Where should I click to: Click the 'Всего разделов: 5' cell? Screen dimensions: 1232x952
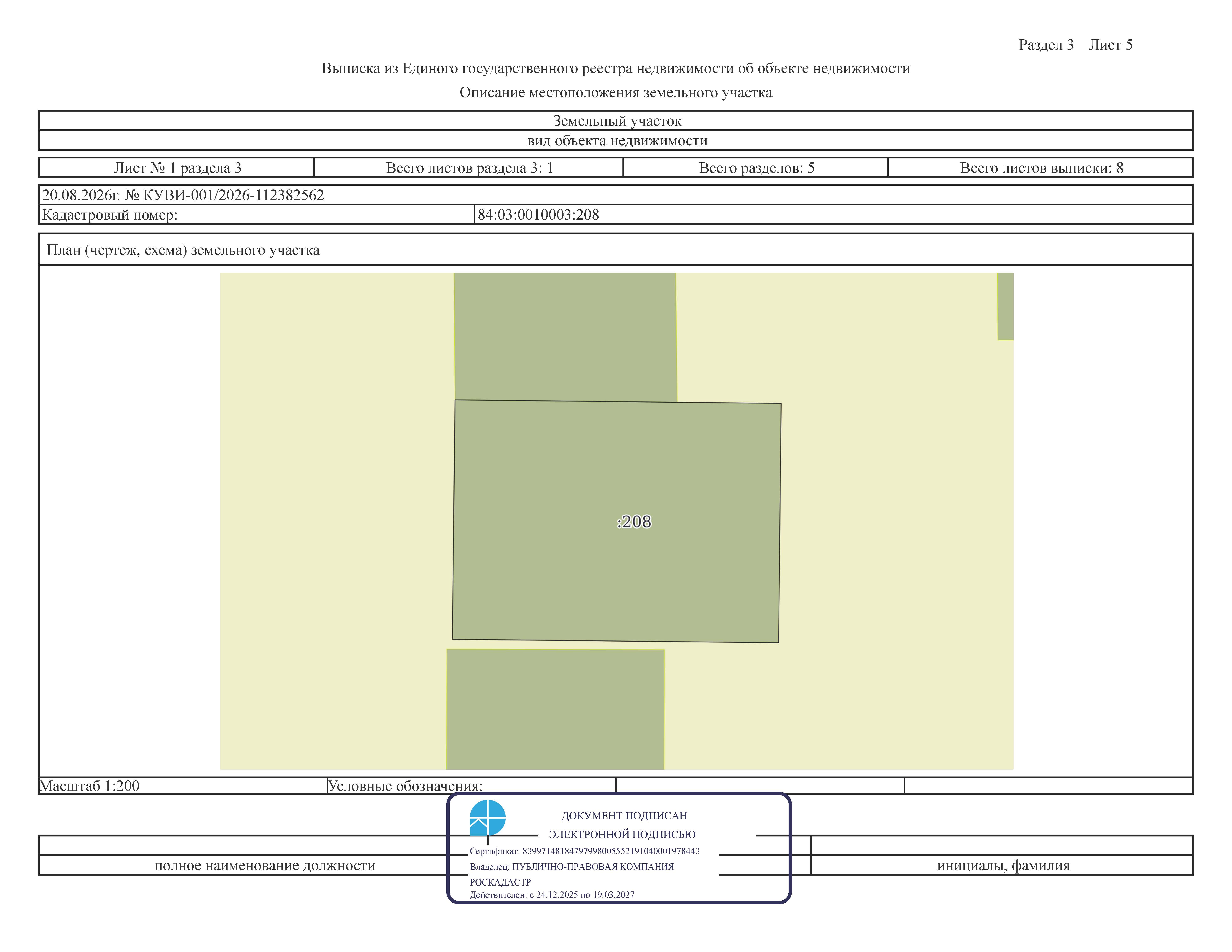click(x=756, y=168)
